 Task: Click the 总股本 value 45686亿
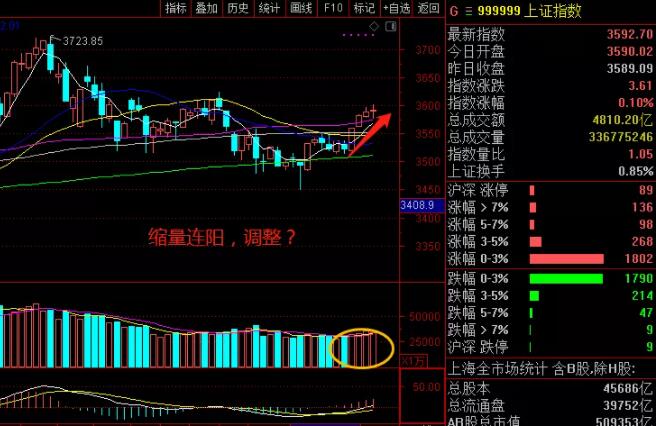point(628,389)
